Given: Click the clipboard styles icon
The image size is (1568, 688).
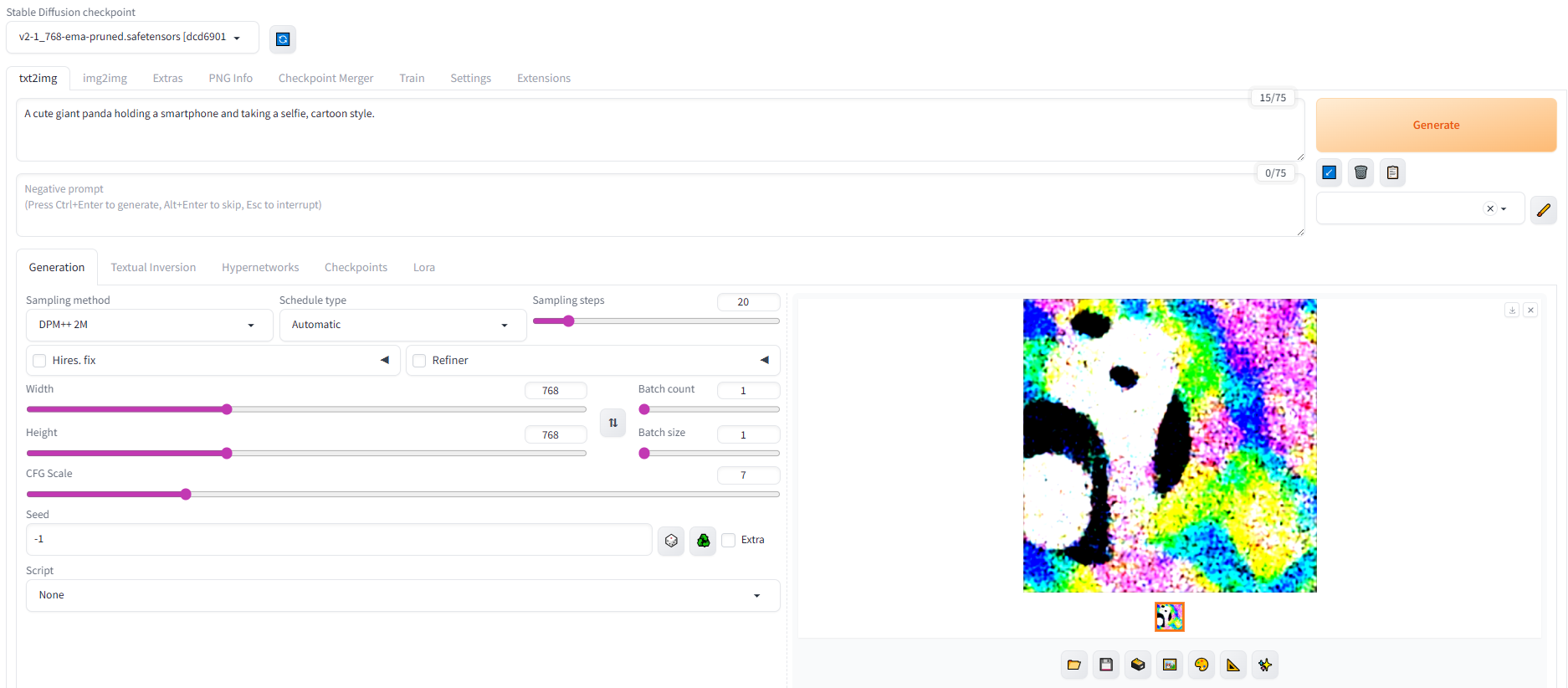Looking at the screenshot, I should tap(1392, 172).
